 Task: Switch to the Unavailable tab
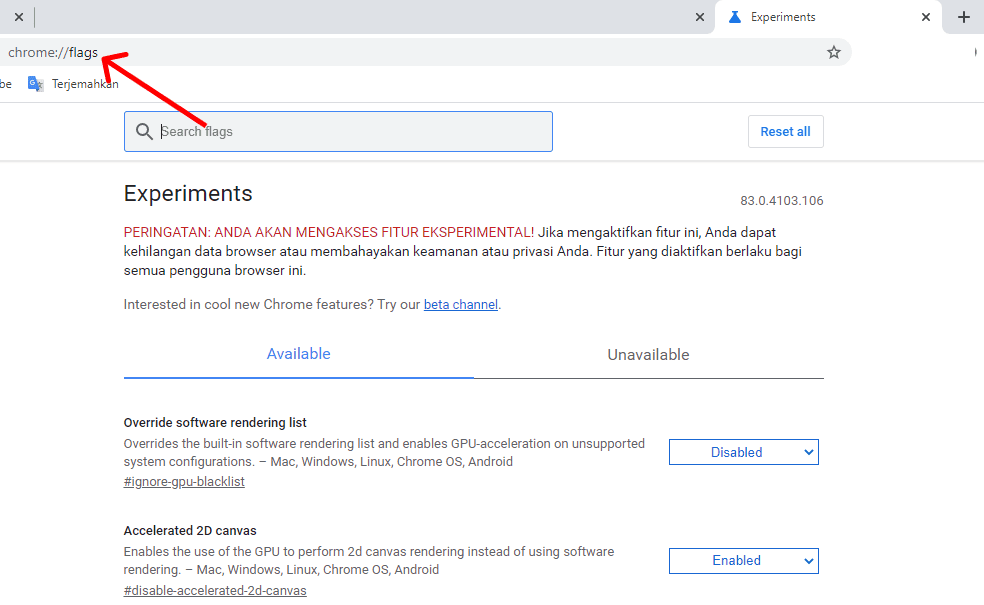pos(648,354)
